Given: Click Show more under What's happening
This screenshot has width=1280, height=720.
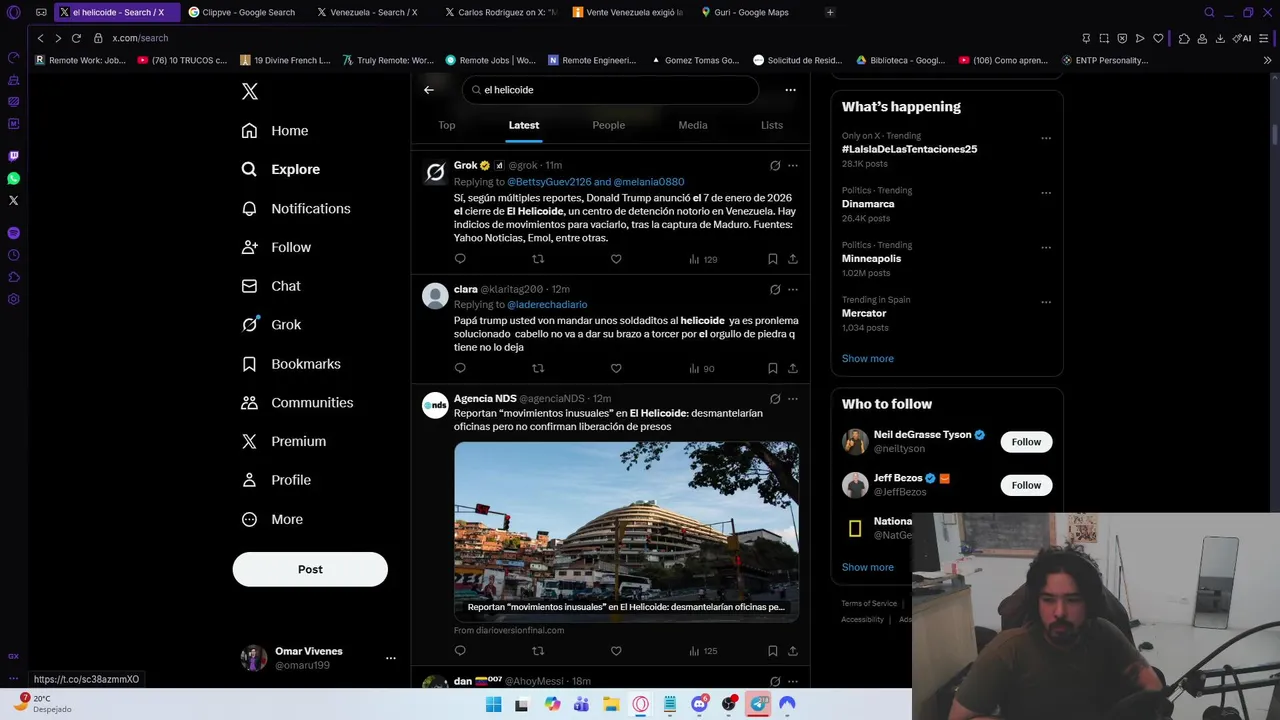Looking at the screenshot, I should pos(868,359).
